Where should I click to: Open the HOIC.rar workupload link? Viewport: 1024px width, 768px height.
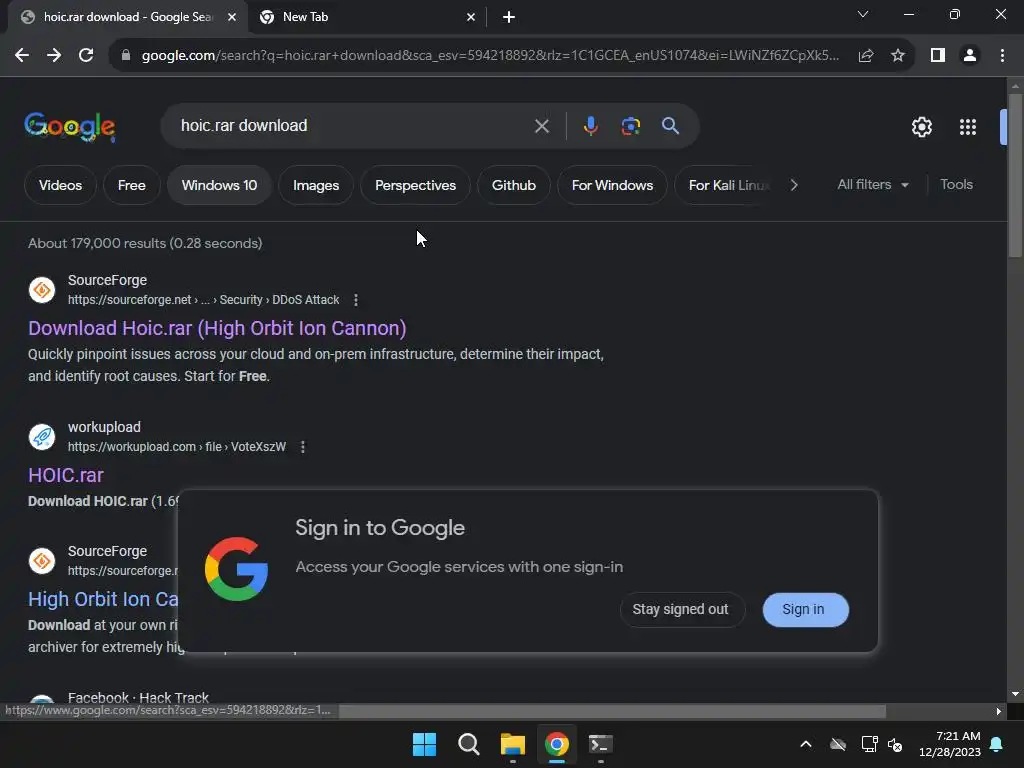point(66,475)
